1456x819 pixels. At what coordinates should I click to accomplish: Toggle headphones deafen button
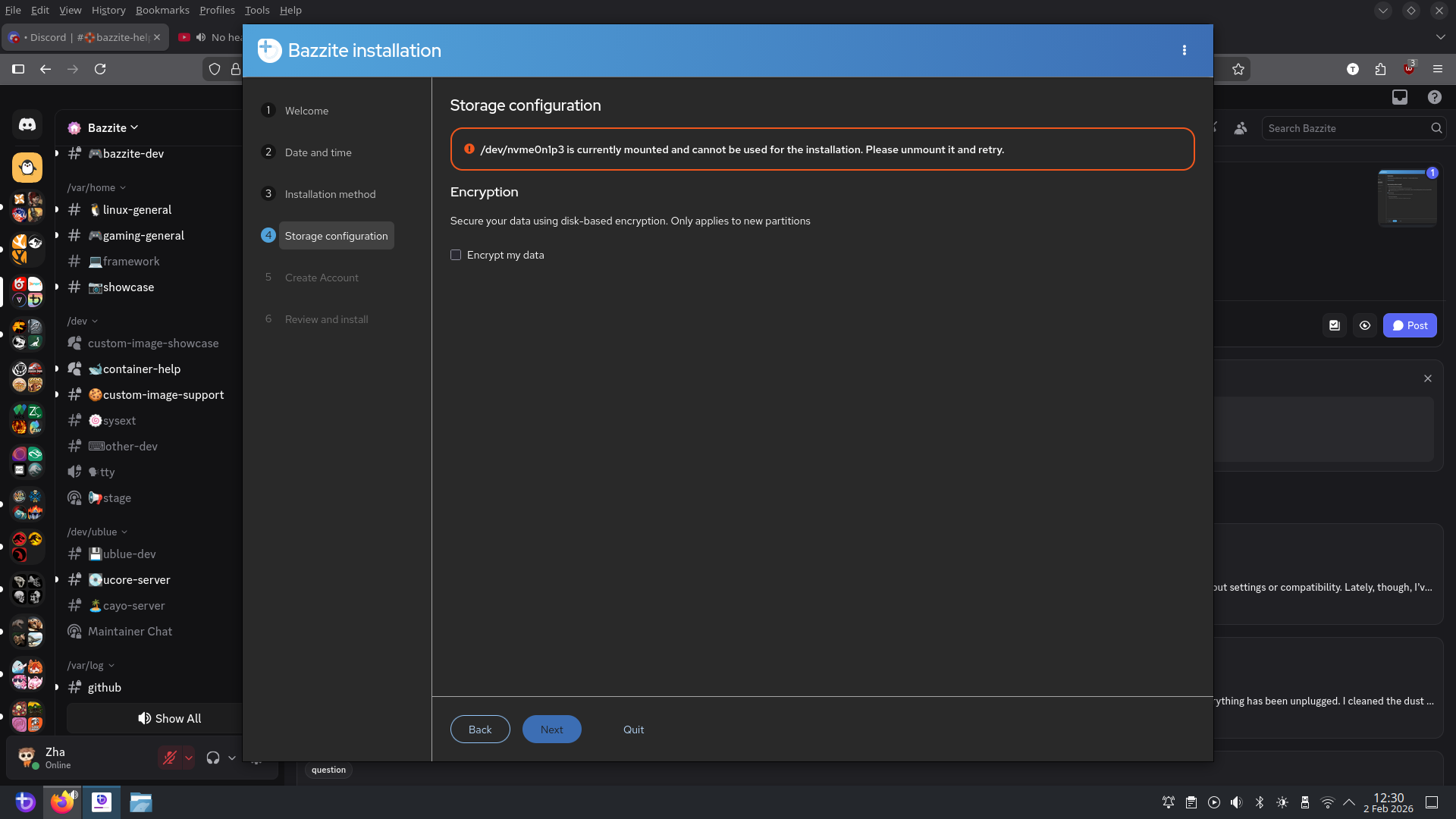(213, 758)
